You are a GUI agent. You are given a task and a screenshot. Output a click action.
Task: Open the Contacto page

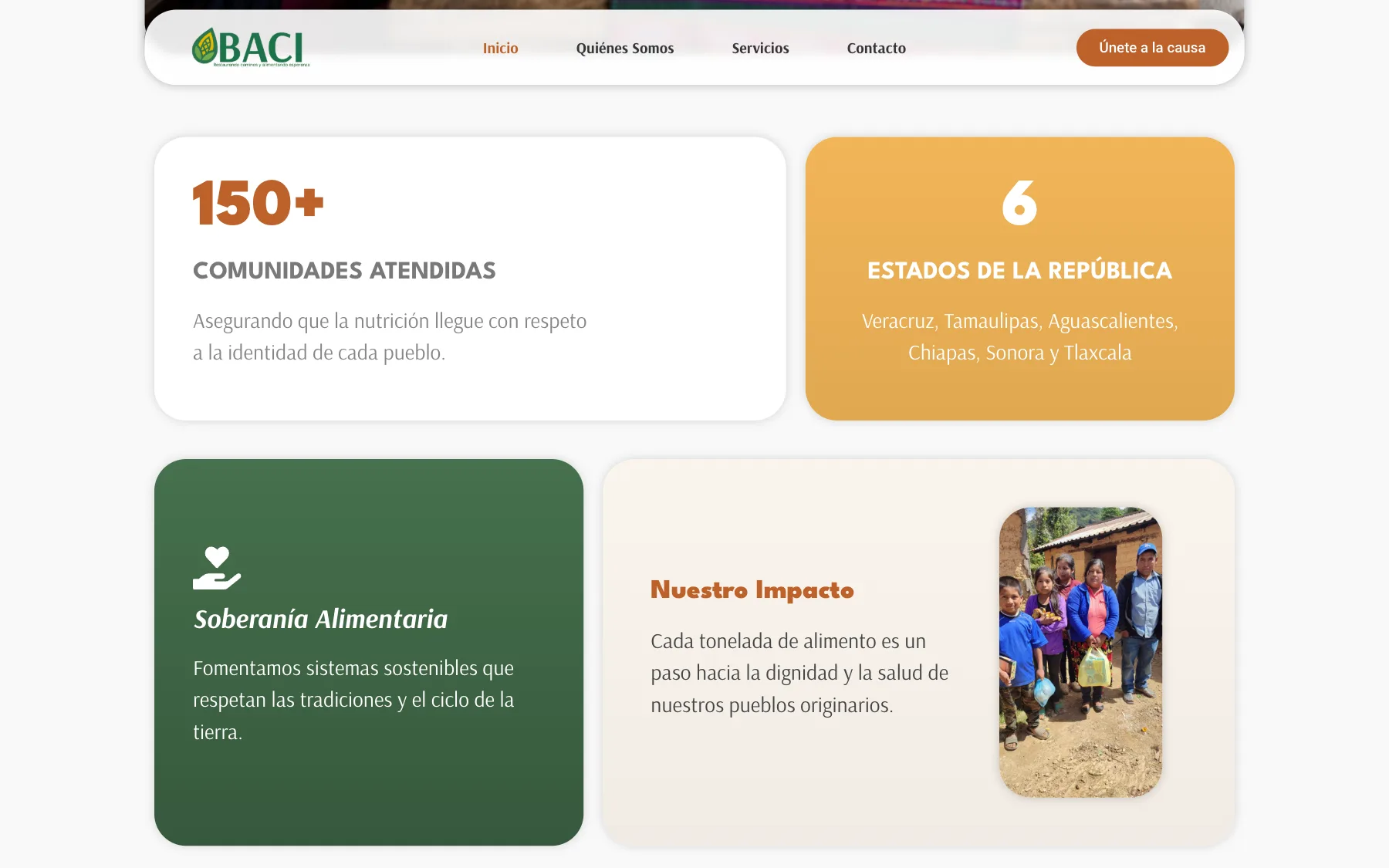[x=877, y=48]
